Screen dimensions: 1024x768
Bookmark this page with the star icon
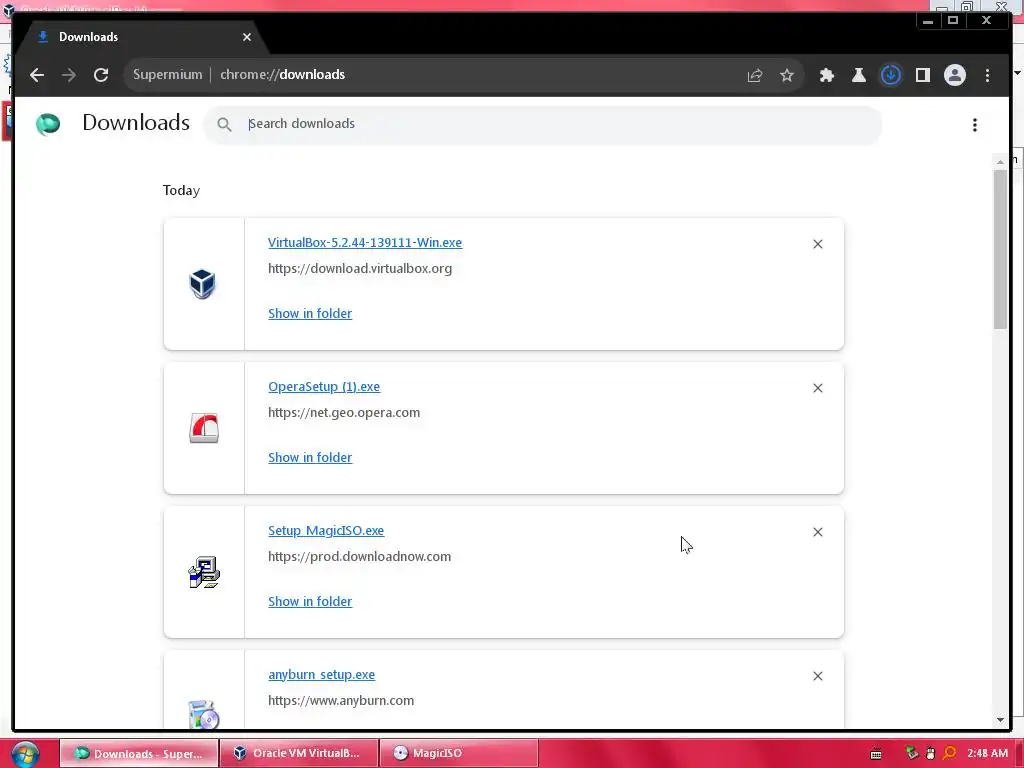(x=787, y=75)
